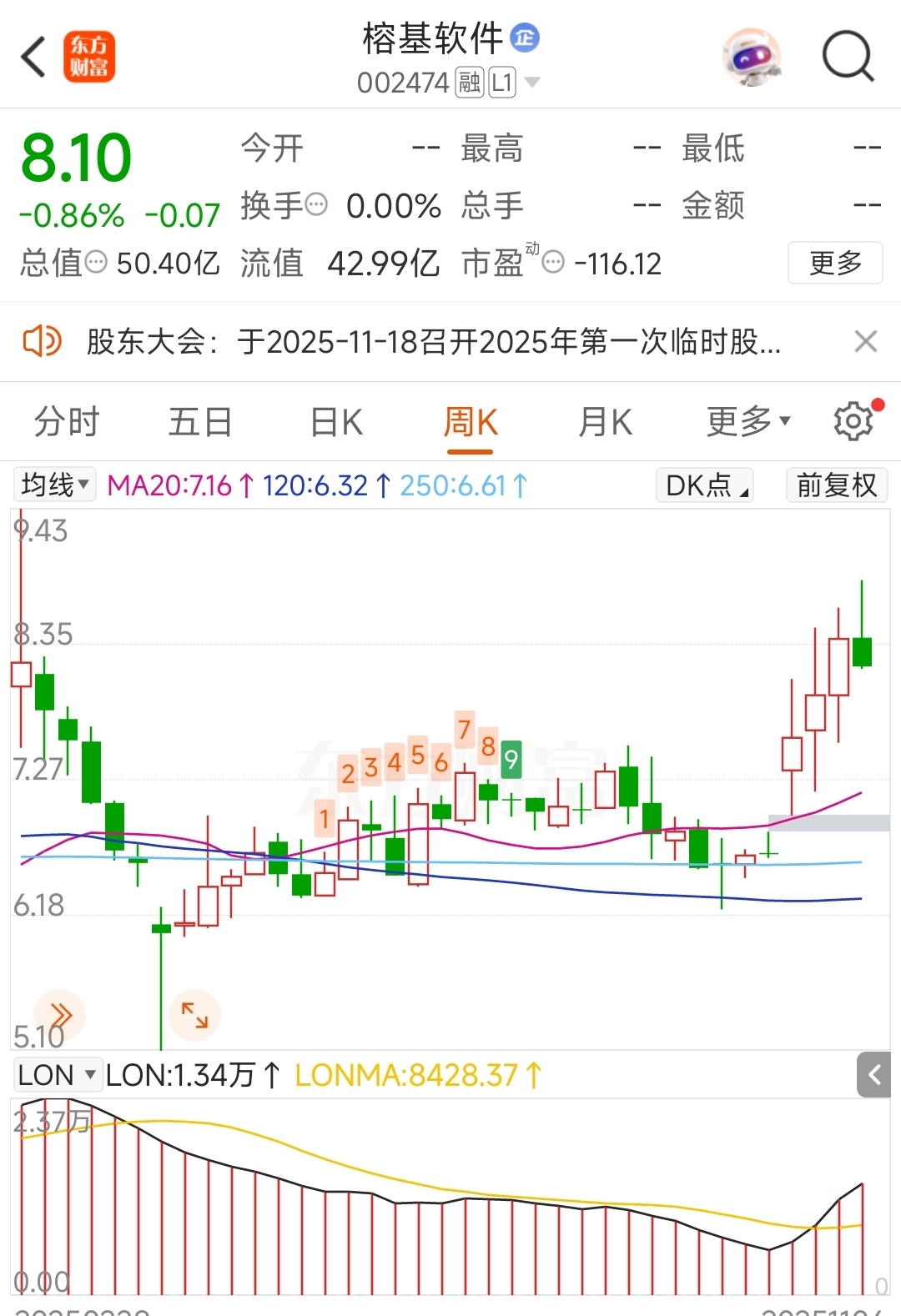Expand the stock switcher arrow next to L1
The height and width of the screenshot is (1316, 901).
pos(531,82)
